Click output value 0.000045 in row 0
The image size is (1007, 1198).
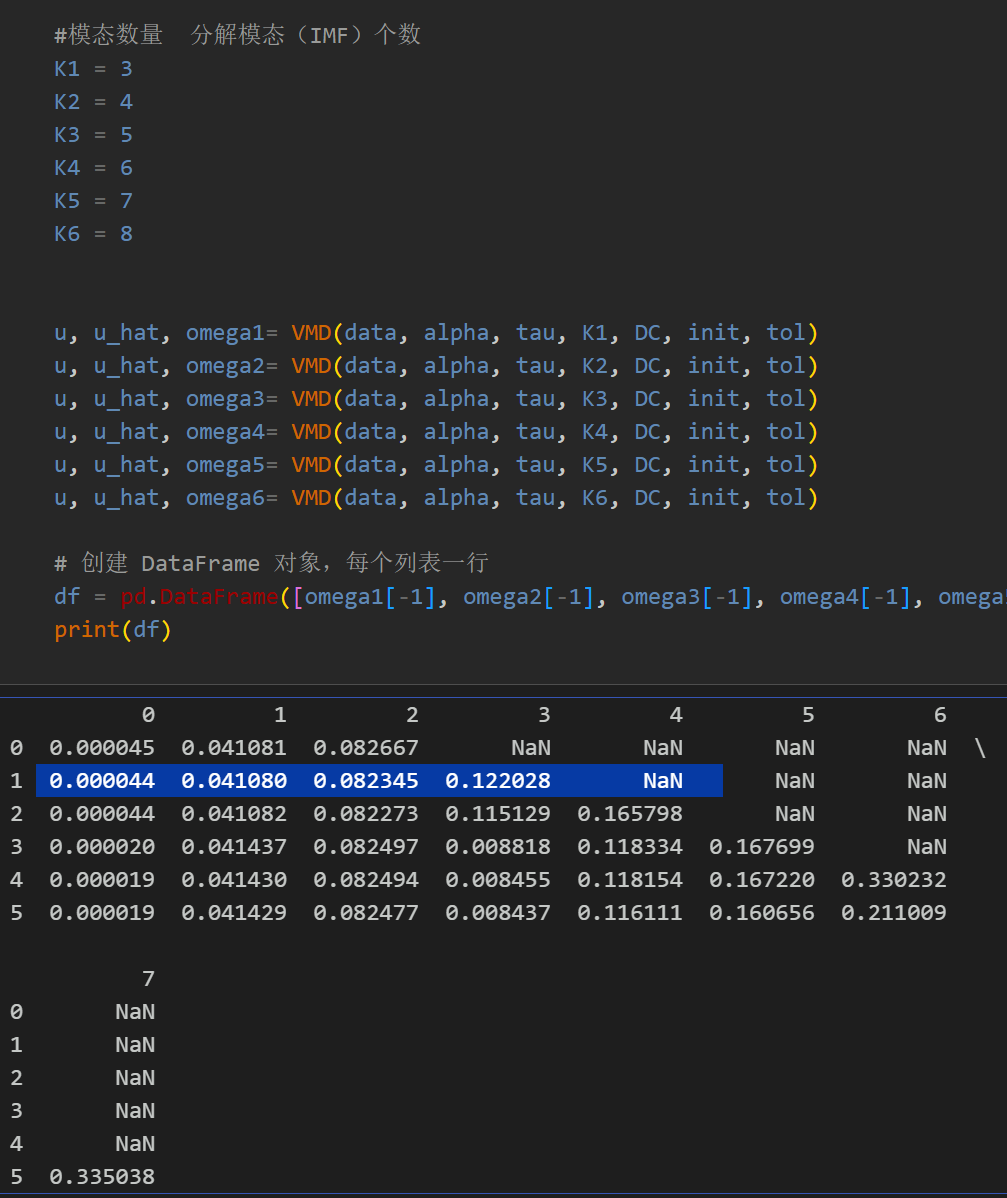pos(102,748)
